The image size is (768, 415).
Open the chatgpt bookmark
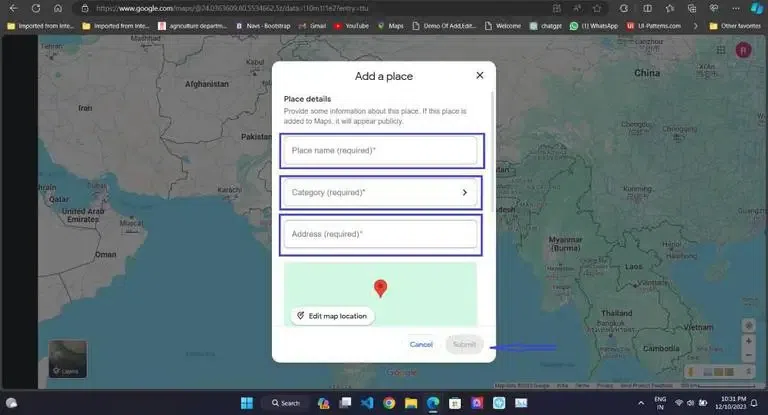546,26
